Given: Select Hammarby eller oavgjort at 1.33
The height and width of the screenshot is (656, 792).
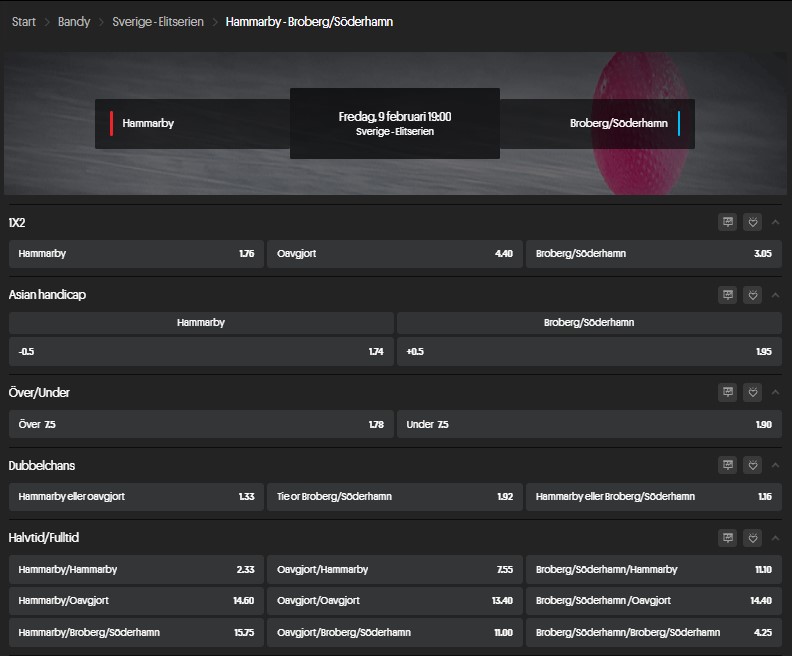Looking at the screenshot, I should pyautogui.click(x=136, y=496).
